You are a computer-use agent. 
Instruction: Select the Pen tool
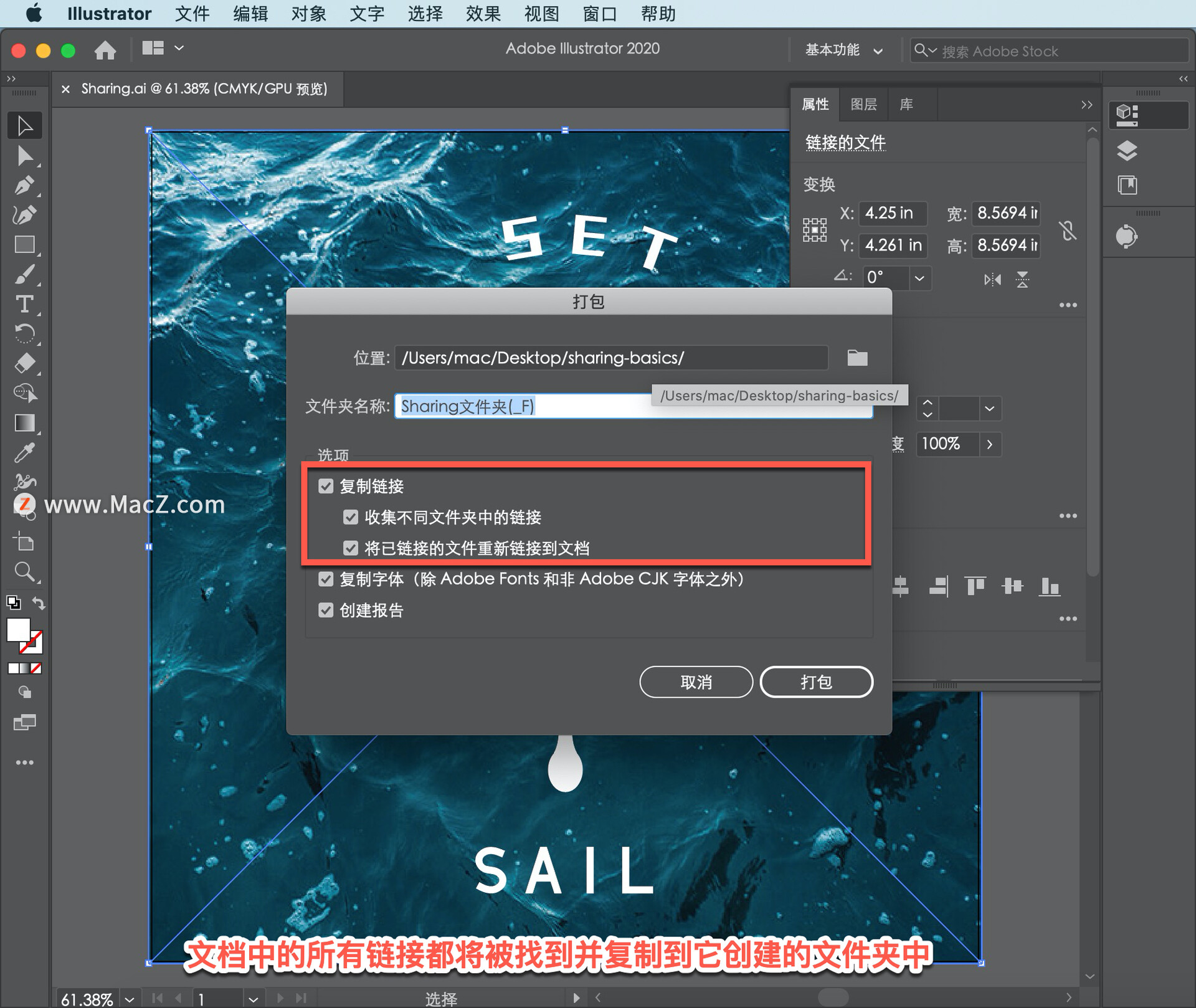[x=25, y=185]
